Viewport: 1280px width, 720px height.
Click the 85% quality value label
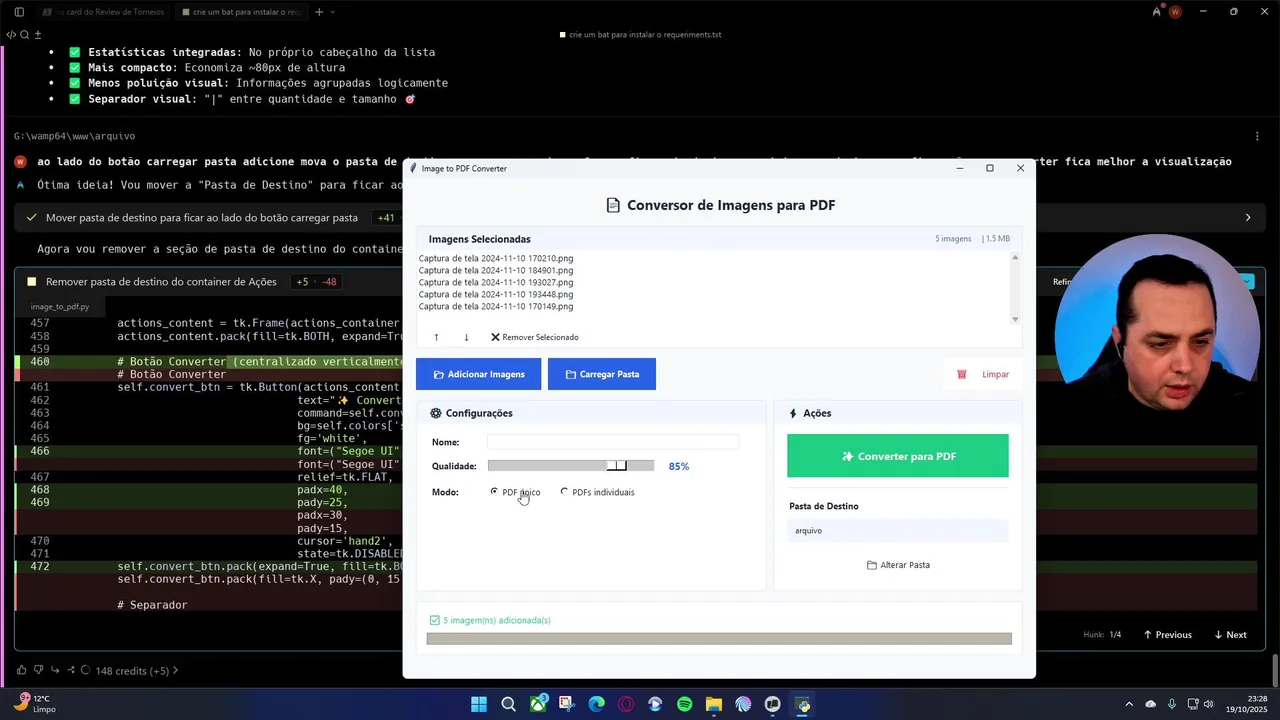pos(679,466)
